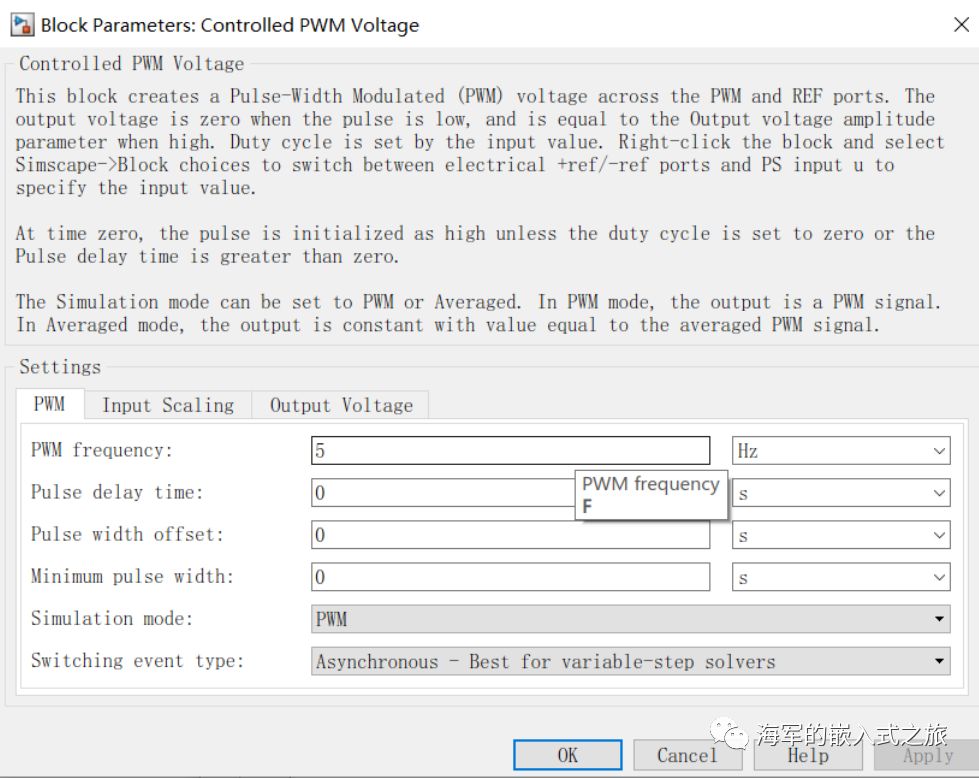The image size is (979, 778).
Task: Open the Hz unit dropdown for PWM frequency
Action: coord(841,450)
